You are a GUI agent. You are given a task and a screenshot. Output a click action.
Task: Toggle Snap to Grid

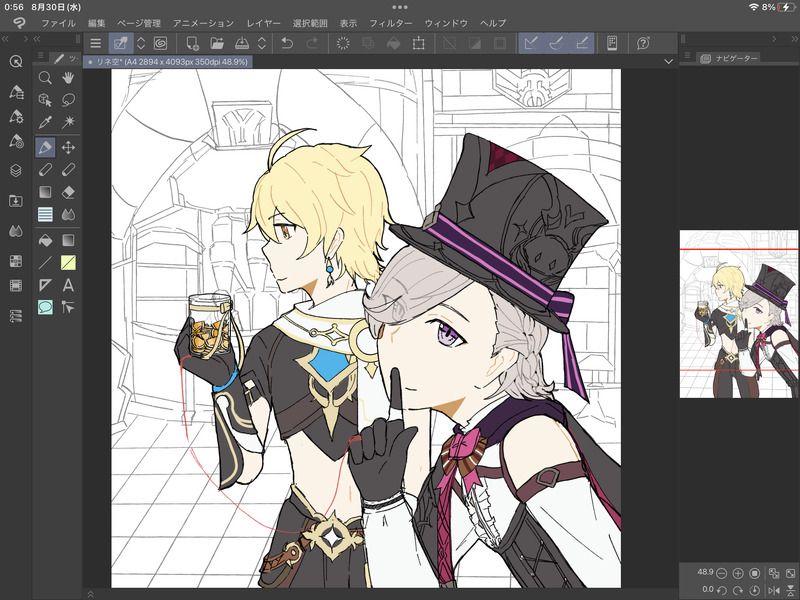point(582,43)
